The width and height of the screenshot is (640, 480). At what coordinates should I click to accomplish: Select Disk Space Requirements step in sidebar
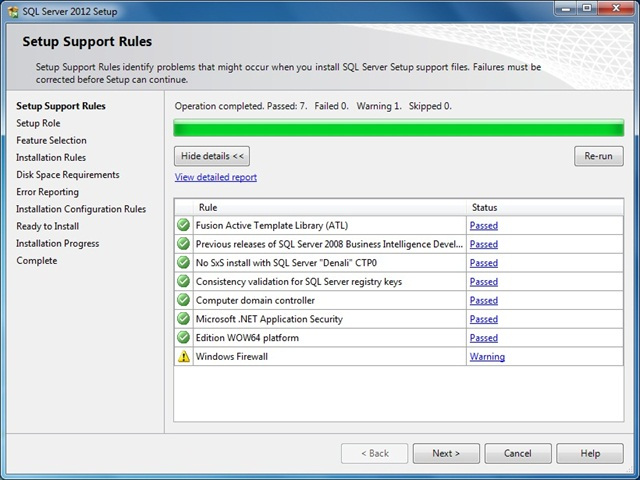(68, 175)
